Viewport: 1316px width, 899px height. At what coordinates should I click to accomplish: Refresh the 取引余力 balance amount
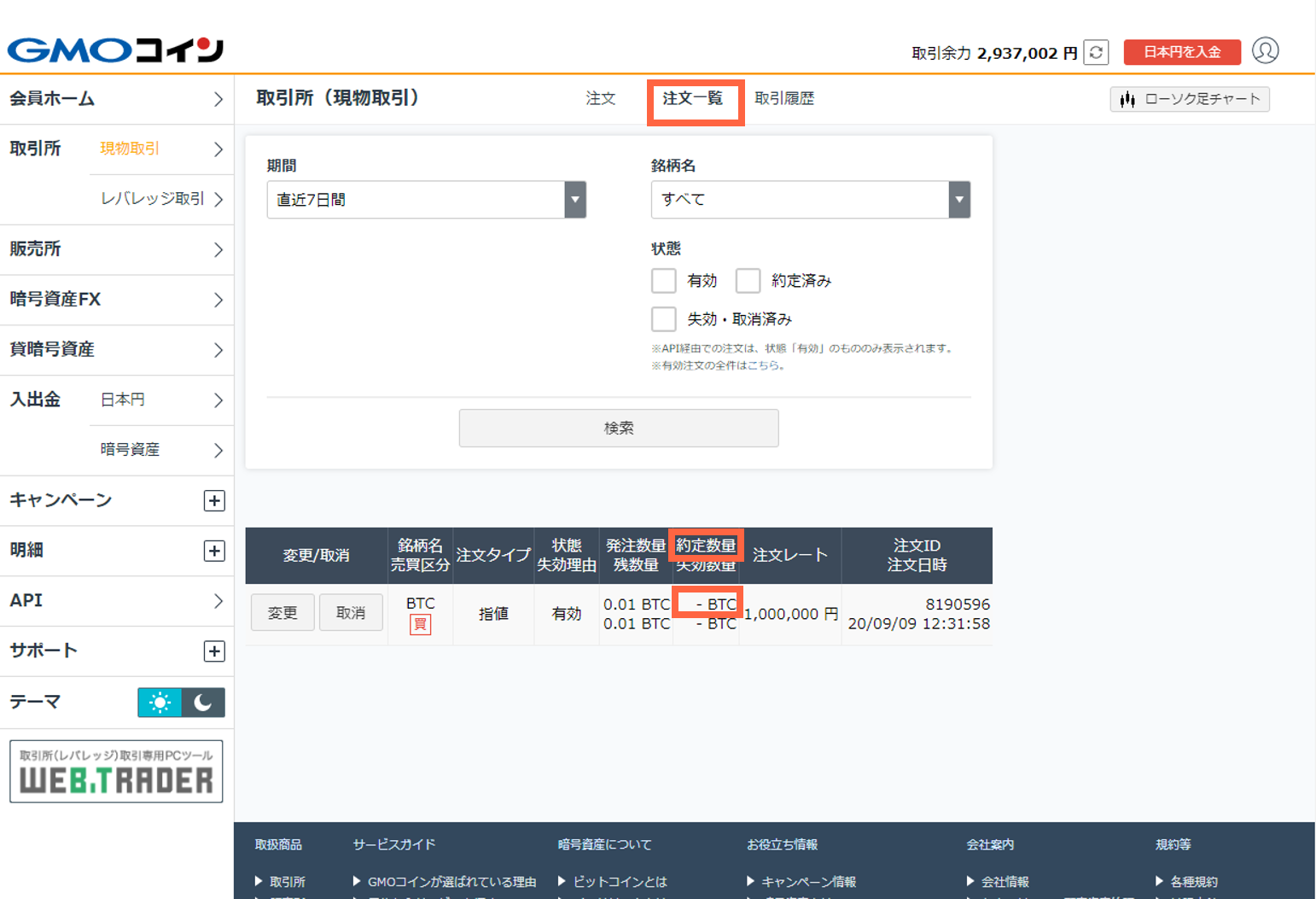coord(1096,52)
